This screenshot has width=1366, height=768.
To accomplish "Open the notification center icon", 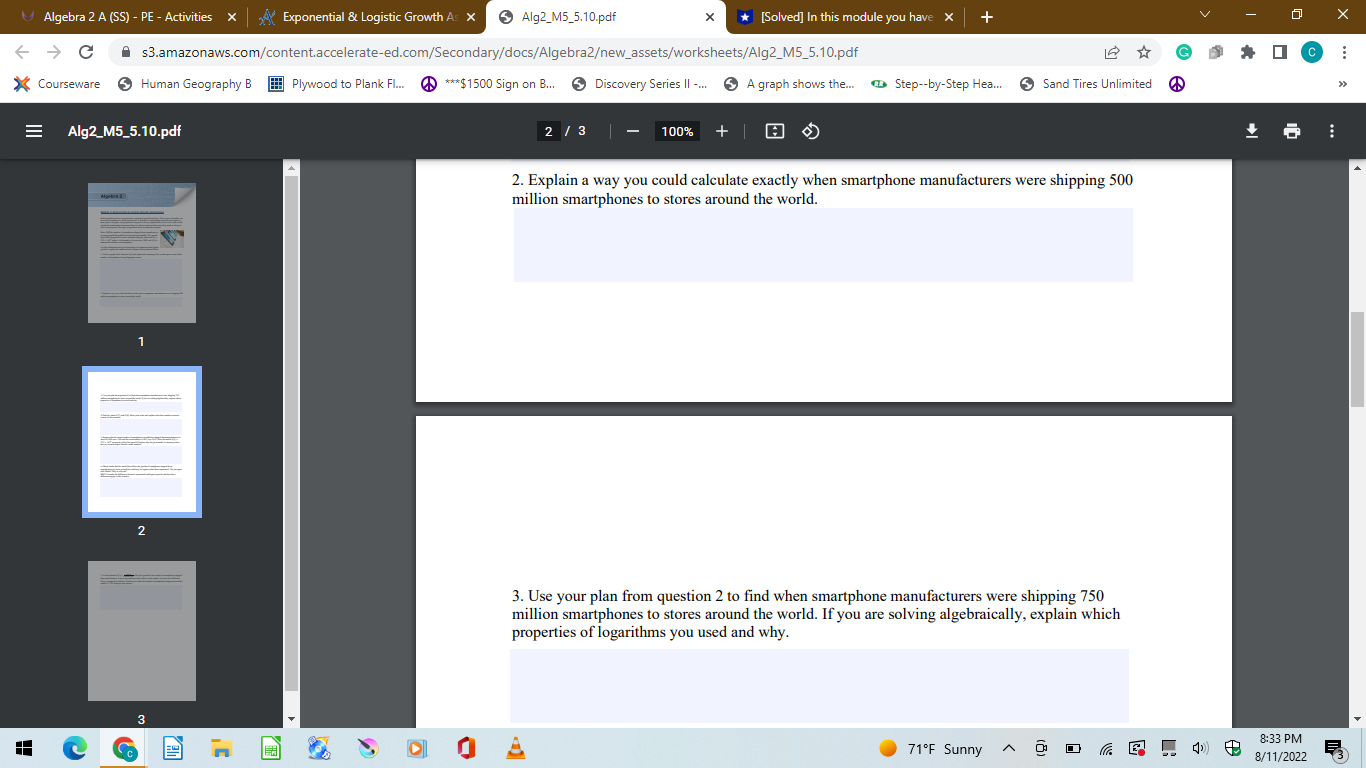I will pyautogui.click(x=1335, y=748).
